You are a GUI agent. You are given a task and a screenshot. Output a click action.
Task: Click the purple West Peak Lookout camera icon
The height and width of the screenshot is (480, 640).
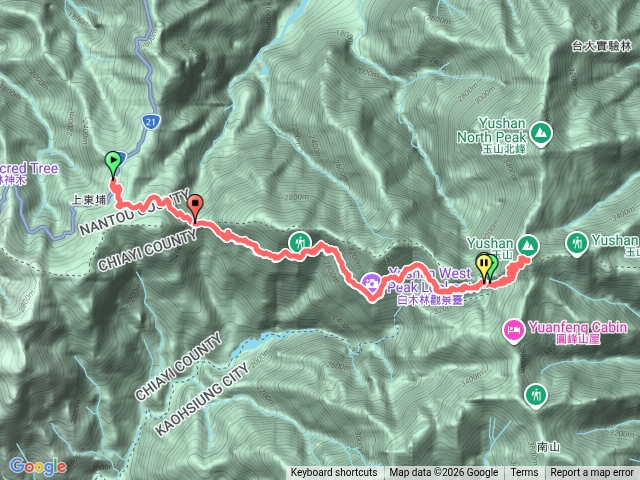click(x=371, y=284)
